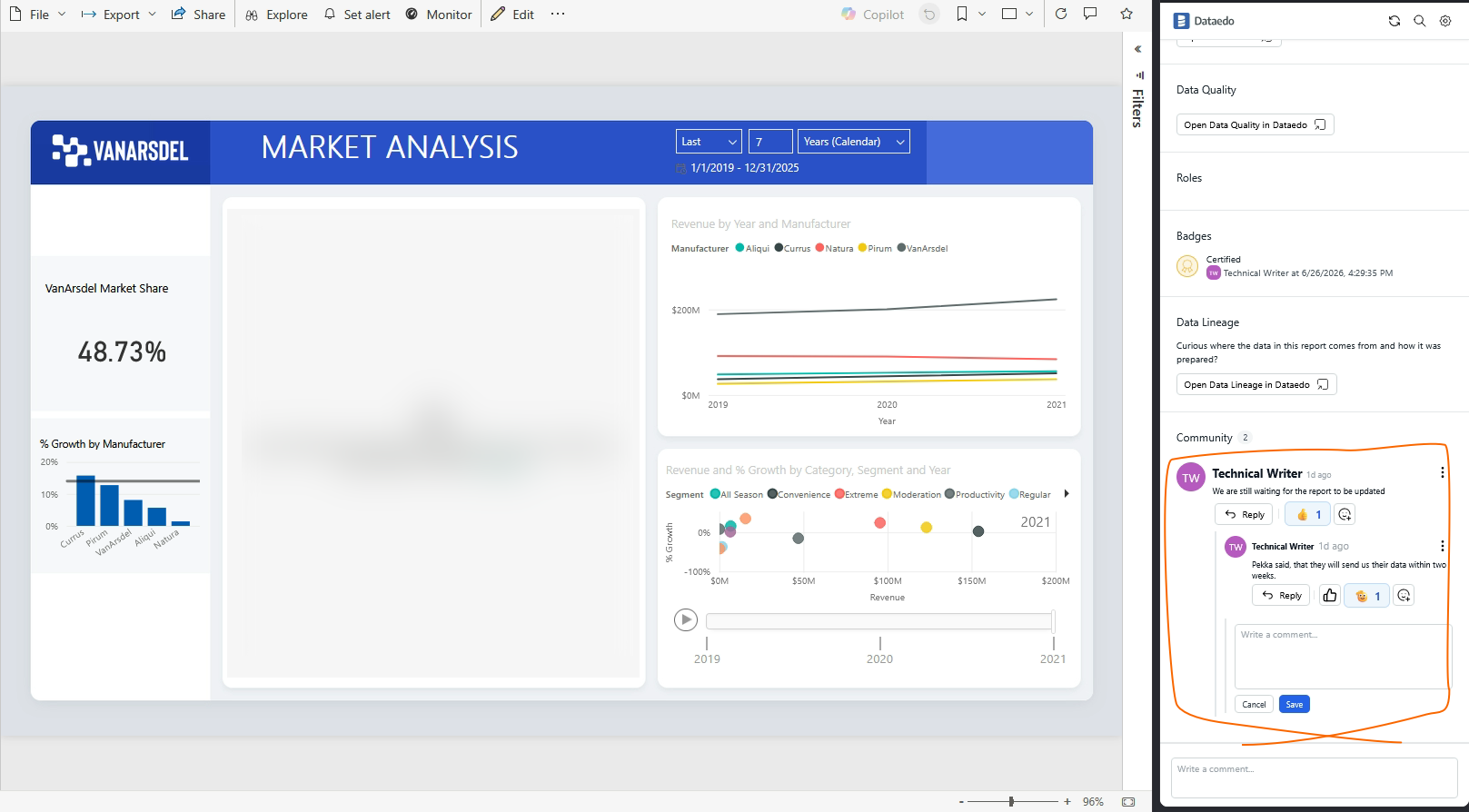Click the Pirum legend marker

pos(862,248)
